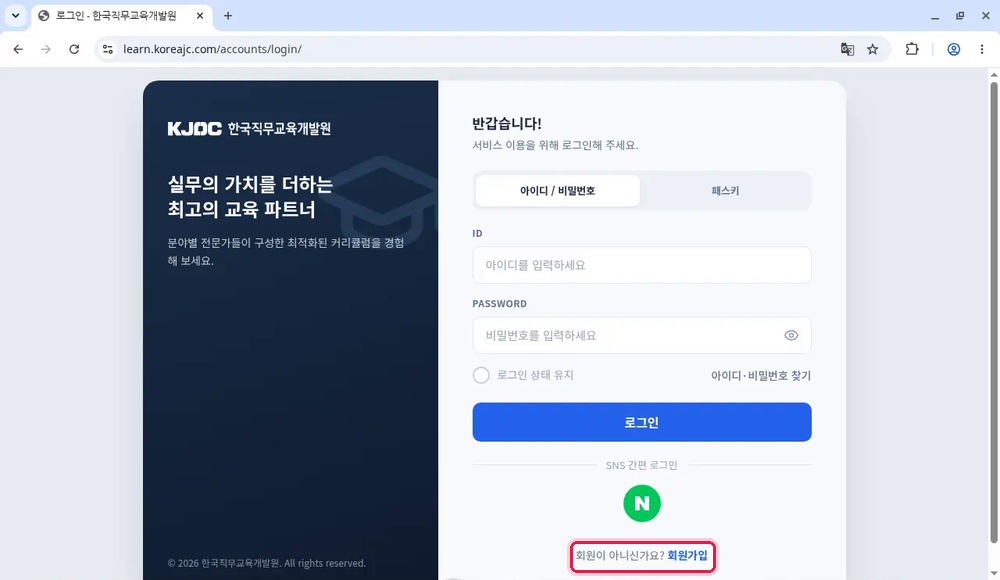1000x580 pixels.
Task: Restore the browser window size
Action: point(960,15)
